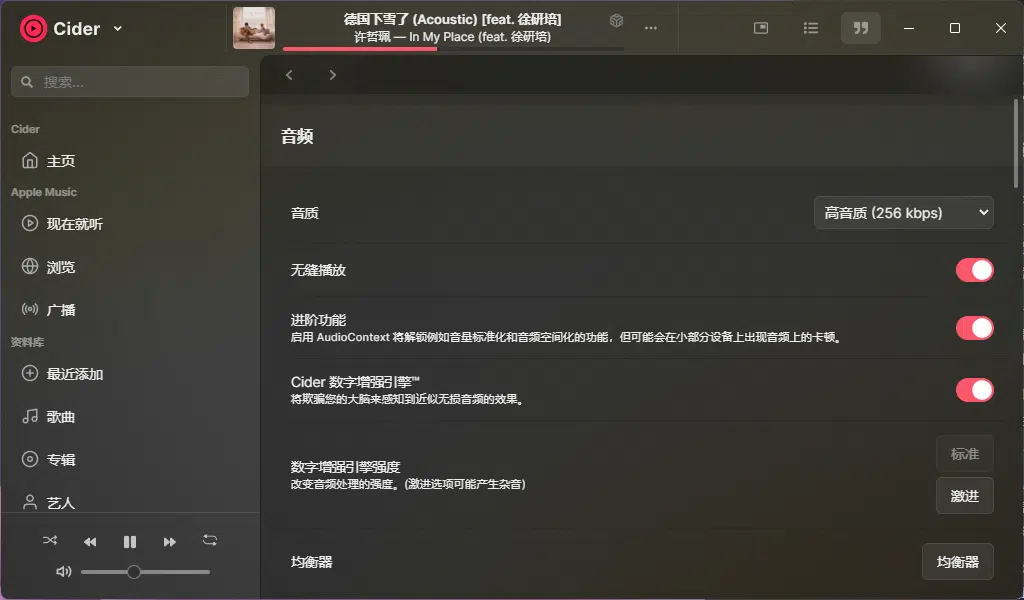Click the 均衡器 button
The height and width of the screenshot is (600, 1024).
[957, 562]
